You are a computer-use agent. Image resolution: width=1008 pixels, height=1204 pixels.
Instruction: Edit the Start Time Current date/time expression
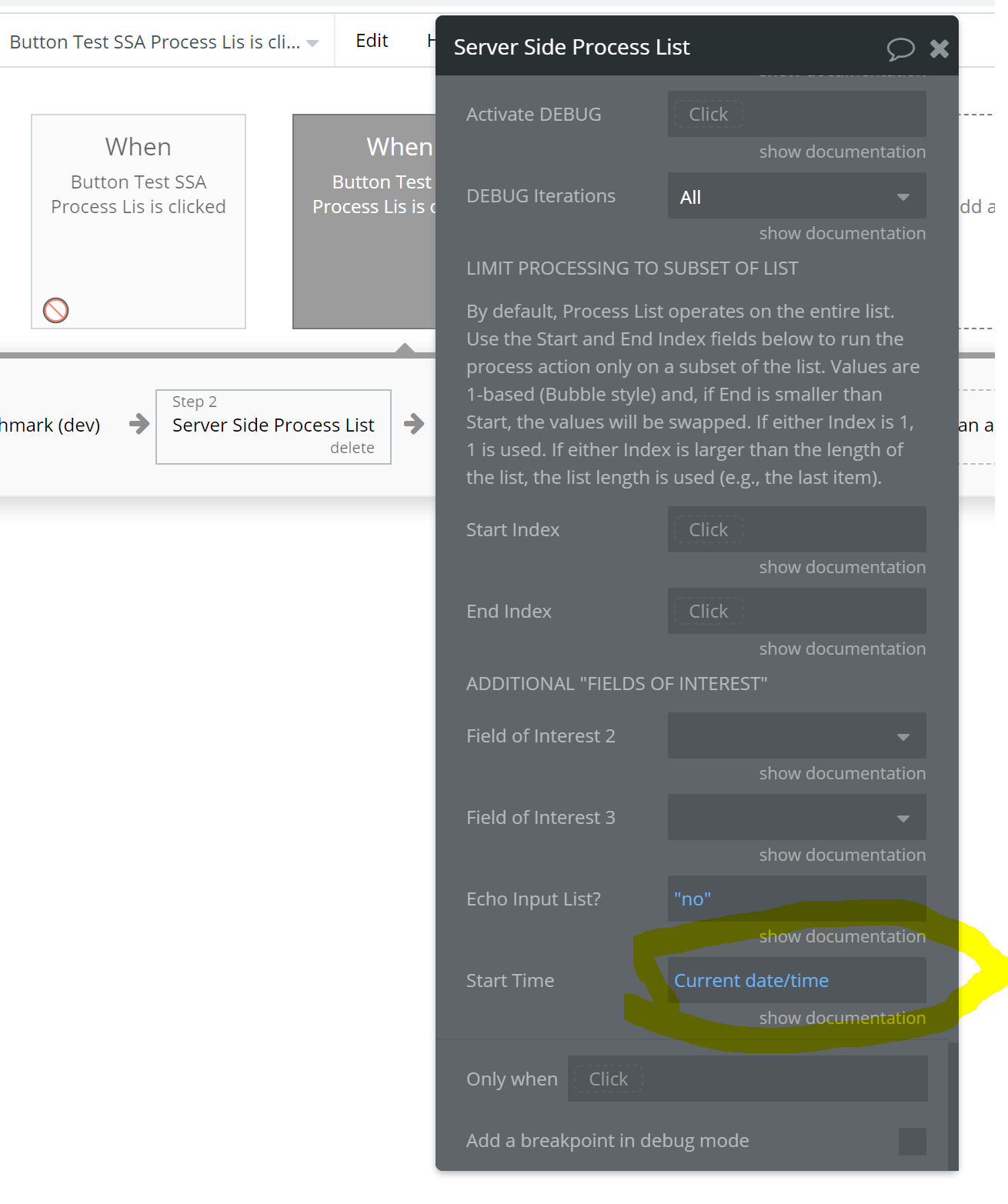point(796,981)
